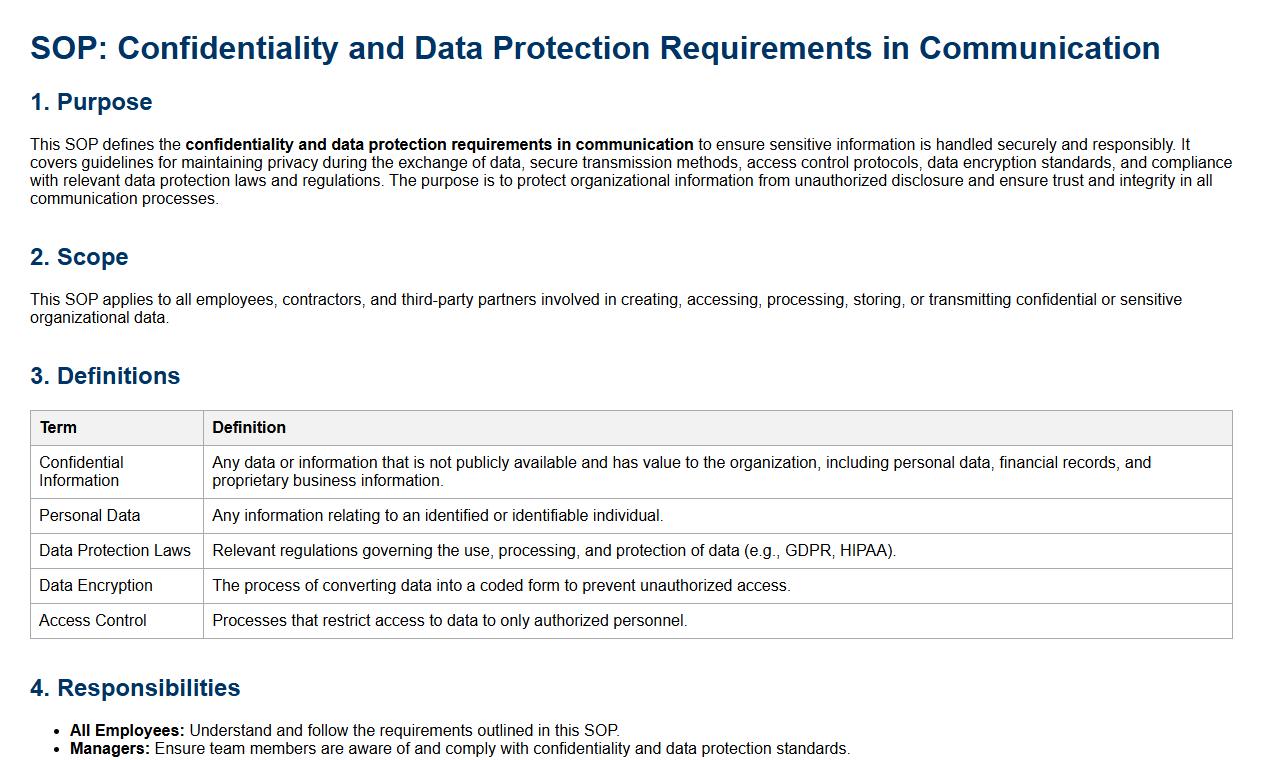This screenshot has height=760, width=1263.
Task: Click the "Term" table column header
Action: 58,427
